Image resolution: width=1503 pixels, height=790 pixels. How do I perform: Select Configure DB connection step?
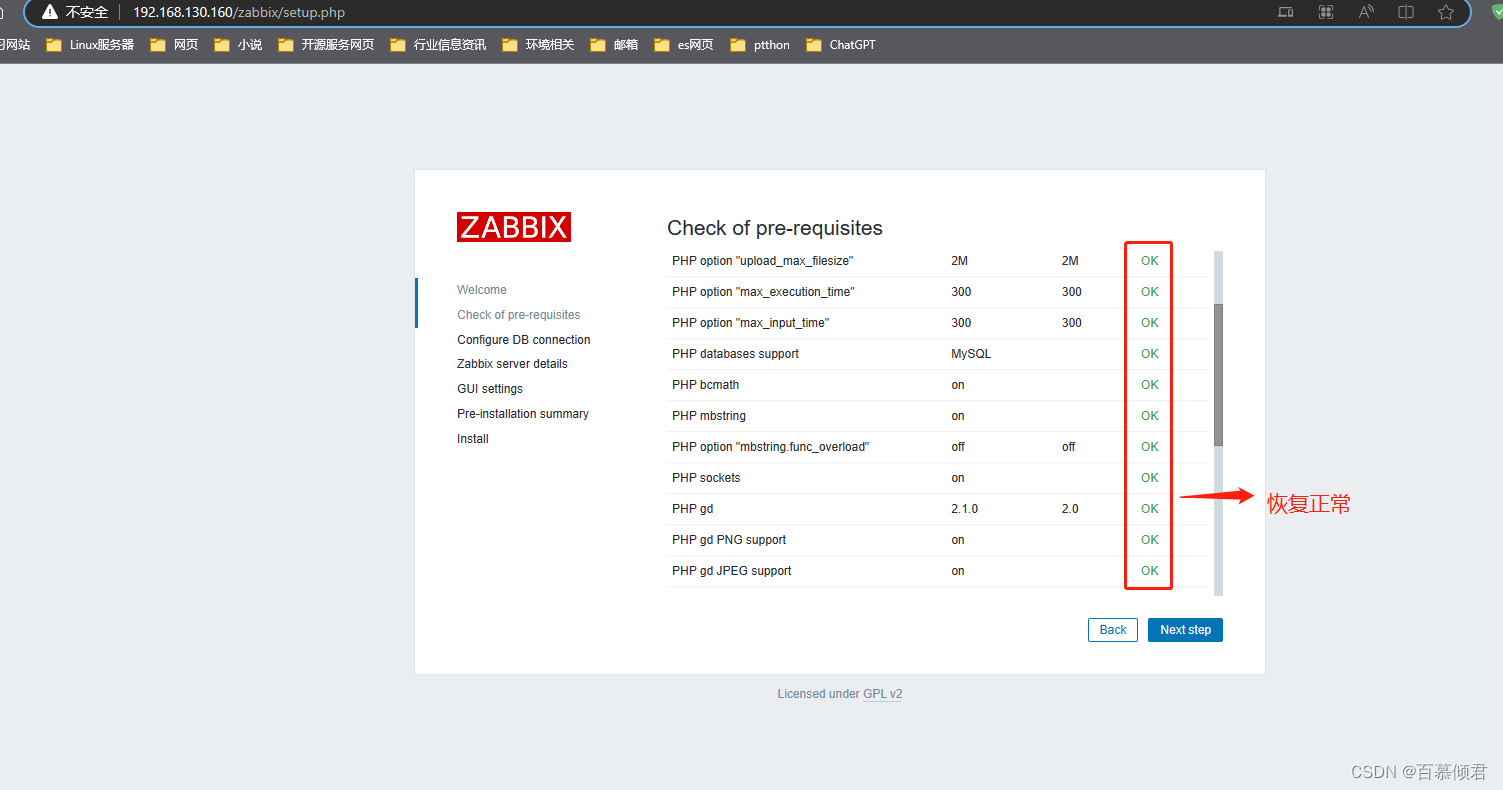point(524,340)
